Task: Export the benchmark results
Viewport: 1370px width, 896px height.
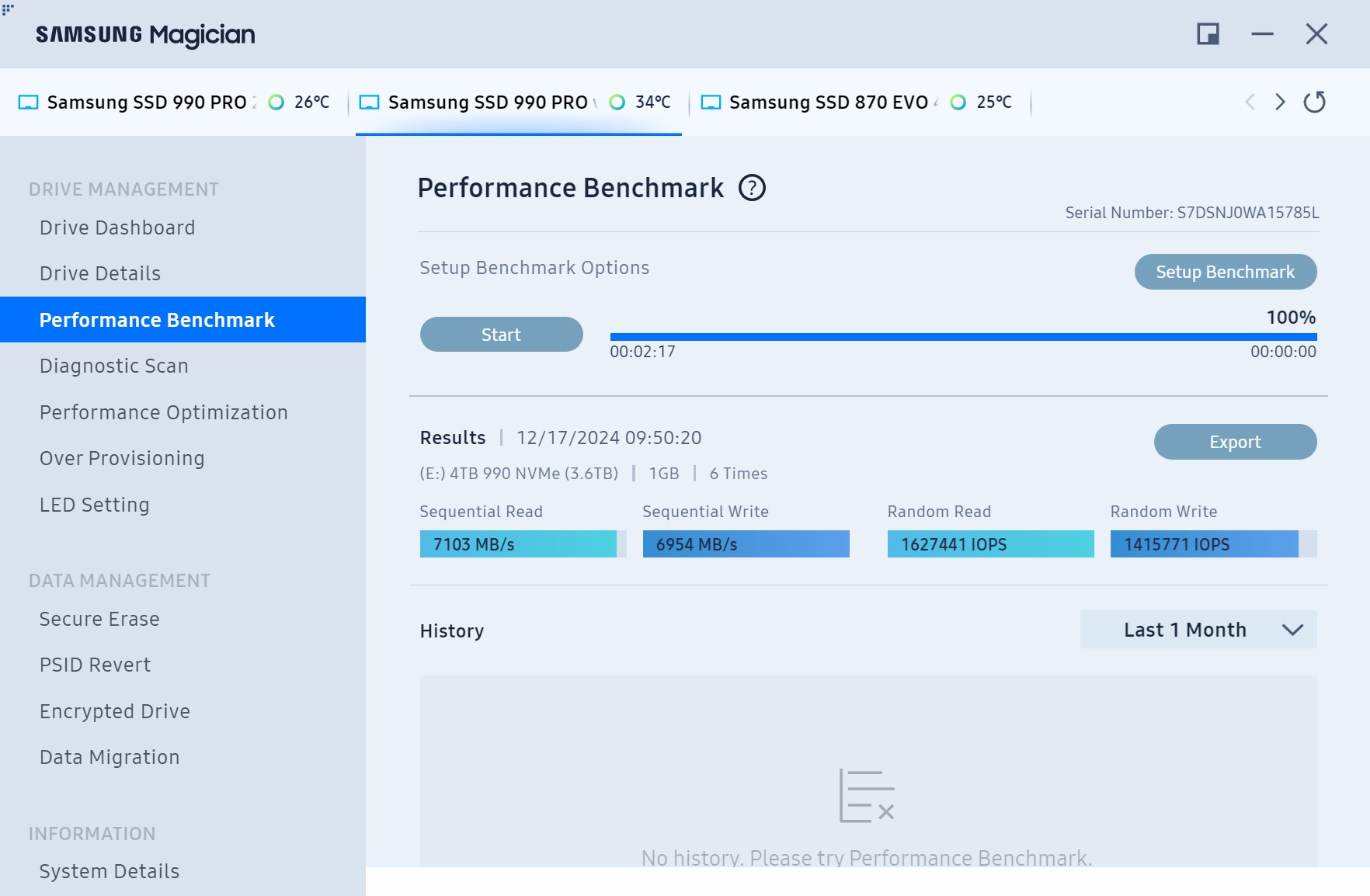Action: pos(1235,442)
